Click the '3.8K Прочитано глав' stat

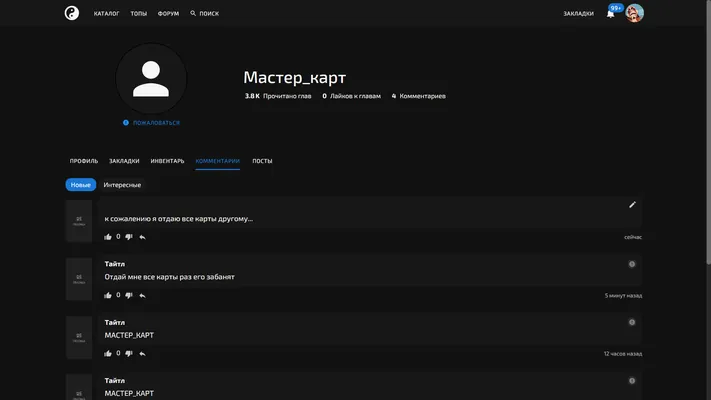(278, 96)
